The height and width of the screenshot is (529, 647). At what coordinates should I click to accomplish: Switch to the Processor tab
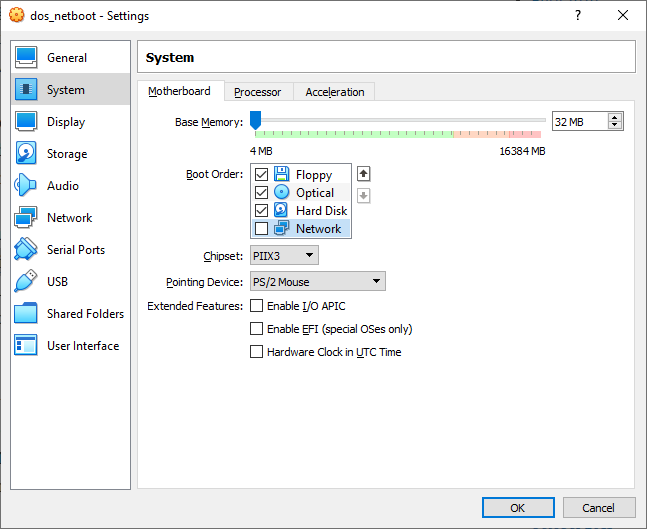pyautogui.click(x=257, y=92)
